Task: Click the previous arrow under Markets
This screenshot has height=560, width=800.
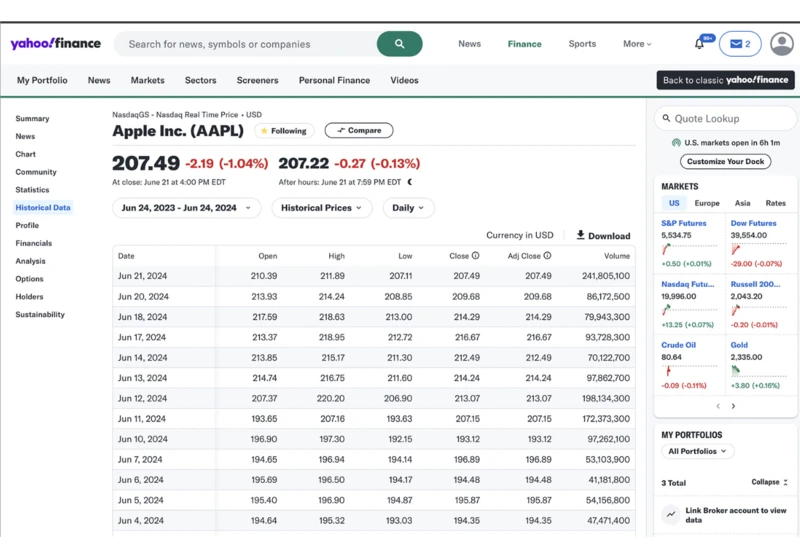Action: (x=718, y=406)
